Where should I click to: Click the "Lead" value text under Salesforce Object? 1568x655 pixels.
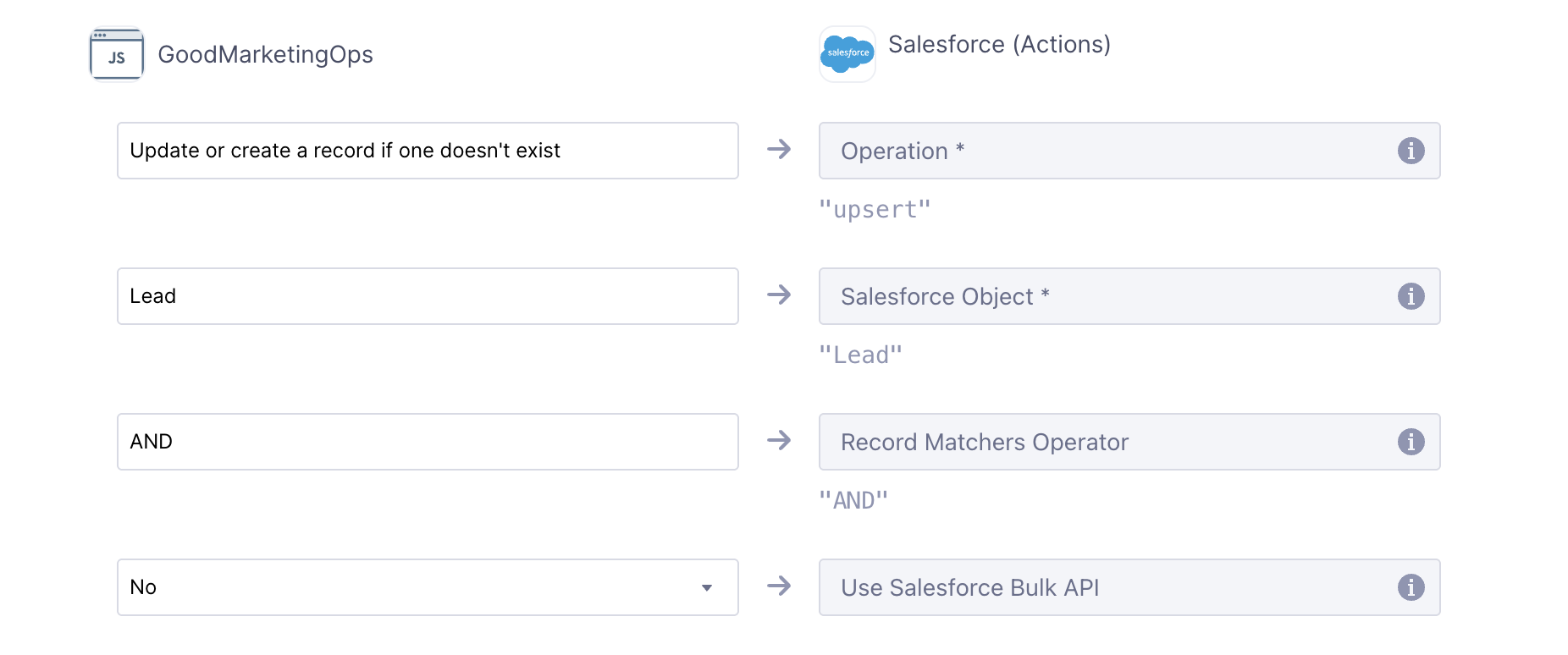point(860,355)
